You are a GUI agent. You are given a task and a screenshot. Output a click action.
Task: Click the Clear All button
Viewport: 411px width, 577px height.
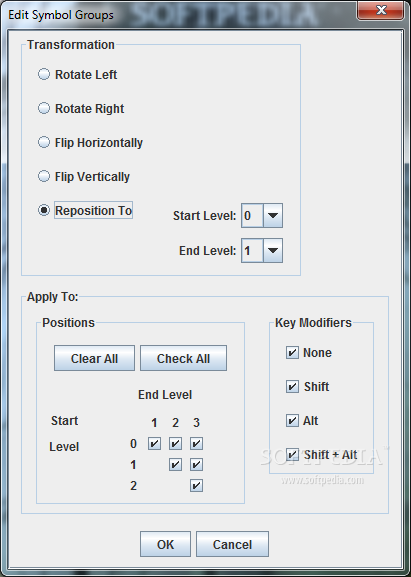click(x=94, y=358)
